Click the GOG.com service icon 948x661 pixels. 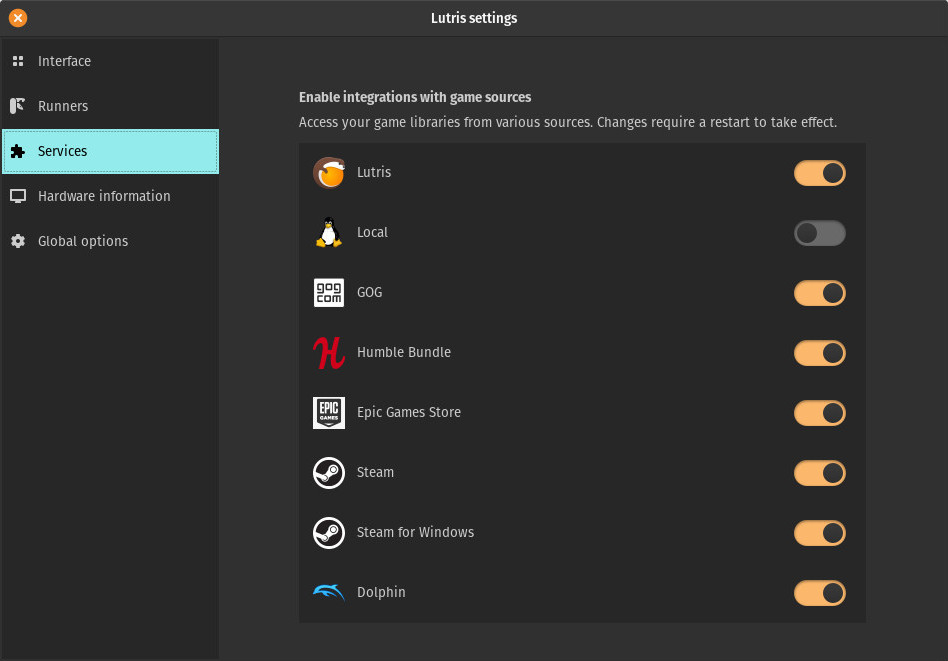click(328, 292)
